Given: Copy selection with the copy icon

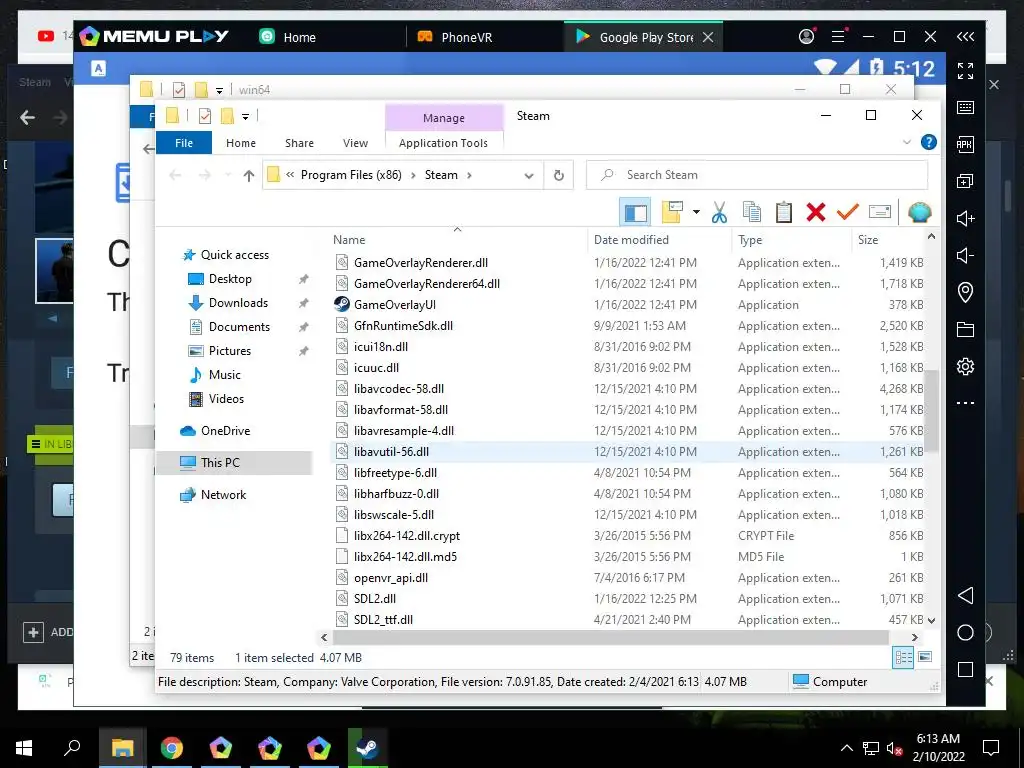Looking at the screenshot, I should 752,212.
